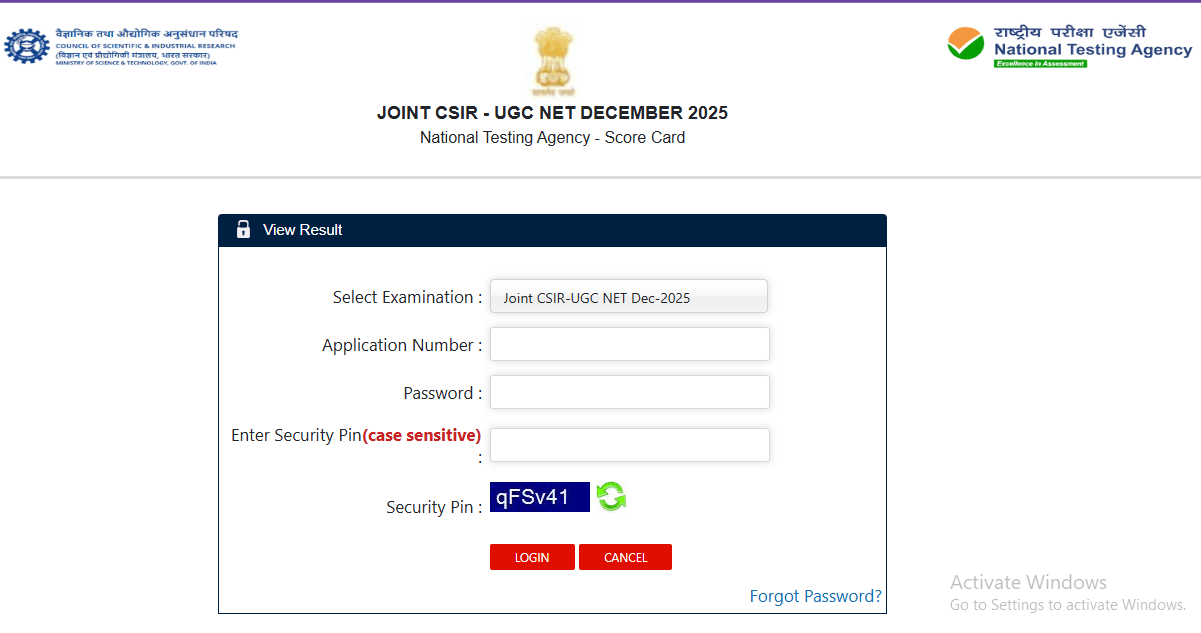Click the Application Number input field
This screenshot has height=633, width=1201.
628,344
